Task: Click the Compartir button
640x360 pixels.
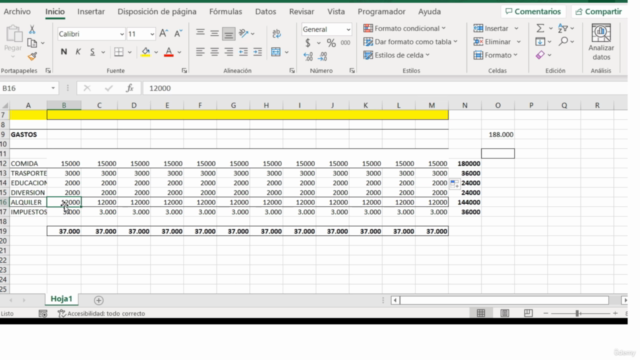Action: [x=598, y=11]
